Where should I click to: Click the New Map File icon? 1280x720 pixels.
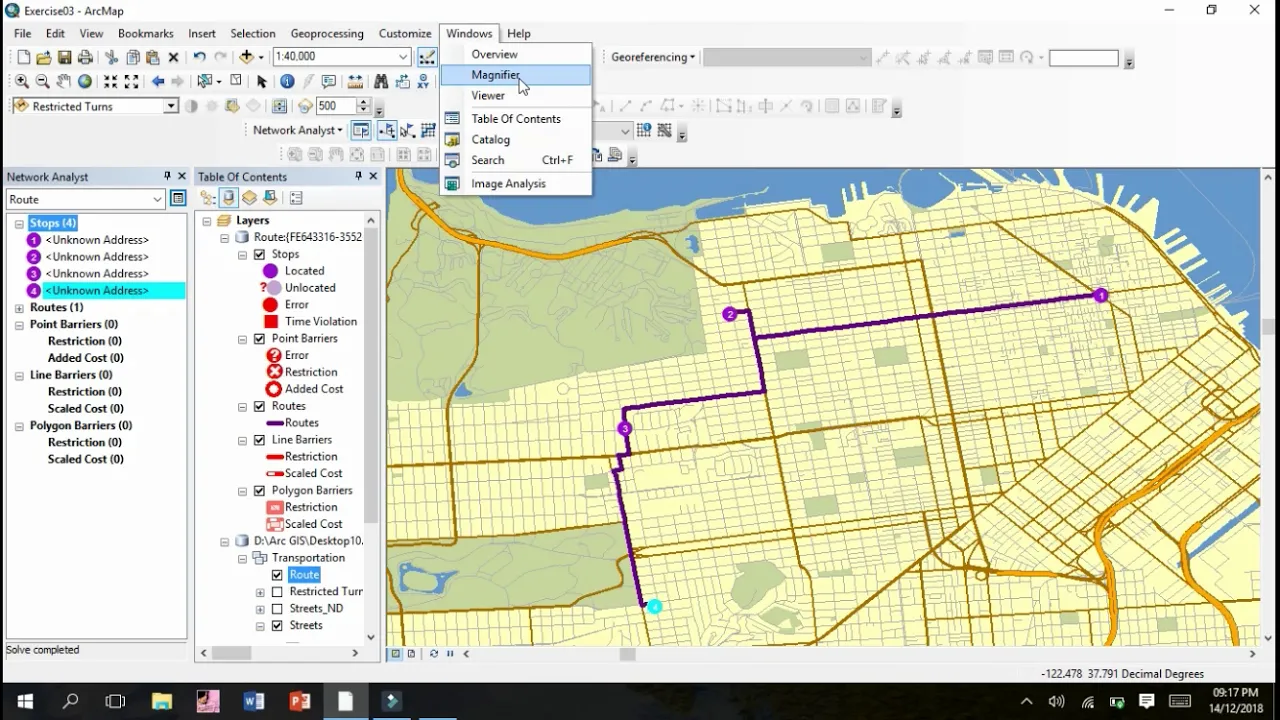click(x=24, y=58)
